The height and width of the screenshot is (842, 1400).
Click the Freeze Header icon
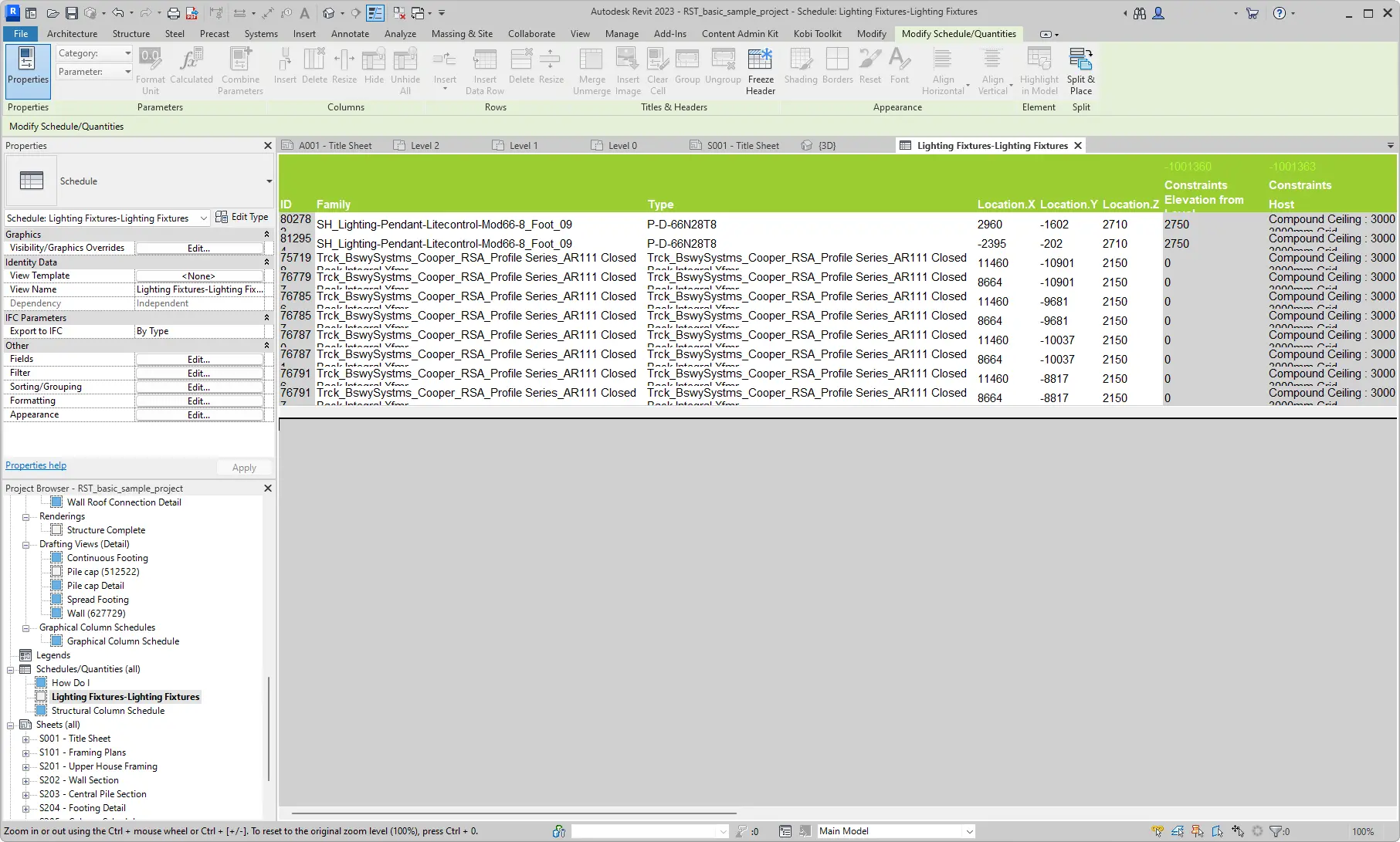point(760,69)
